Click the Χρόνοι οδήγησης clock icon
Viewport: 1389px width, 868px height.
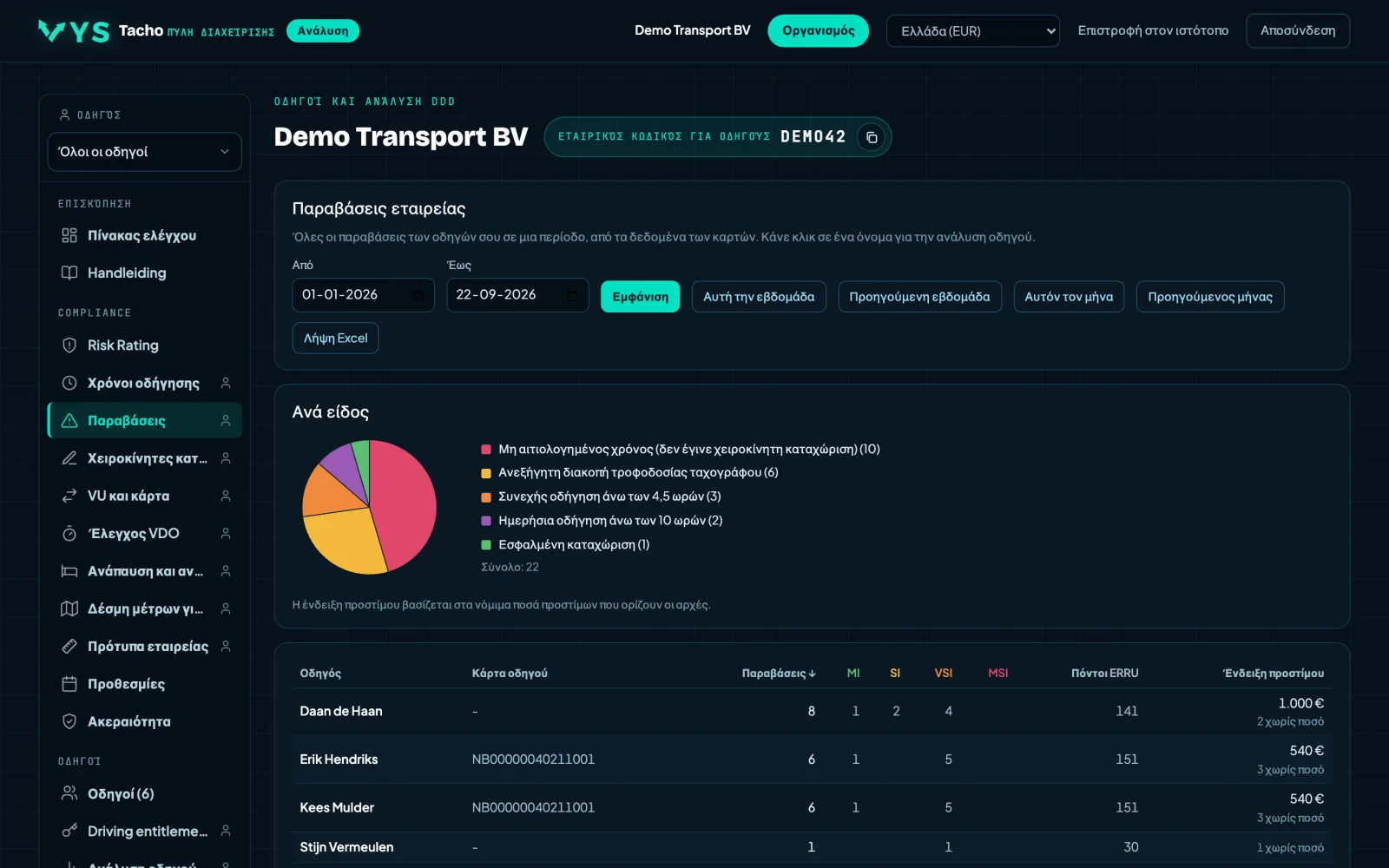click(x=69, y=383)
